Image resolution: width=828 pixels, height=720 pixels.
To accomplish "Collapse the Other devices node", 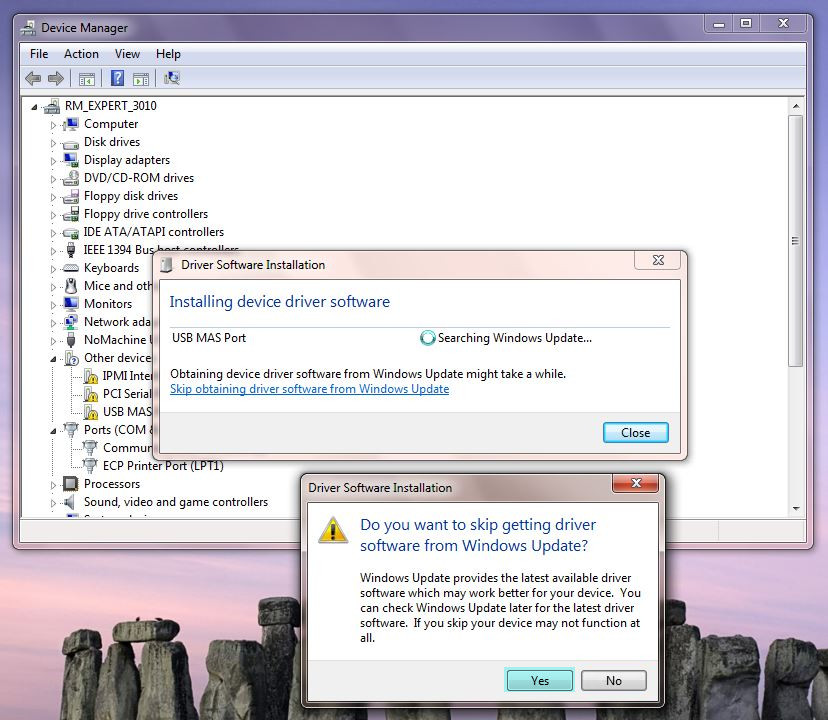I will coord(53,359).
